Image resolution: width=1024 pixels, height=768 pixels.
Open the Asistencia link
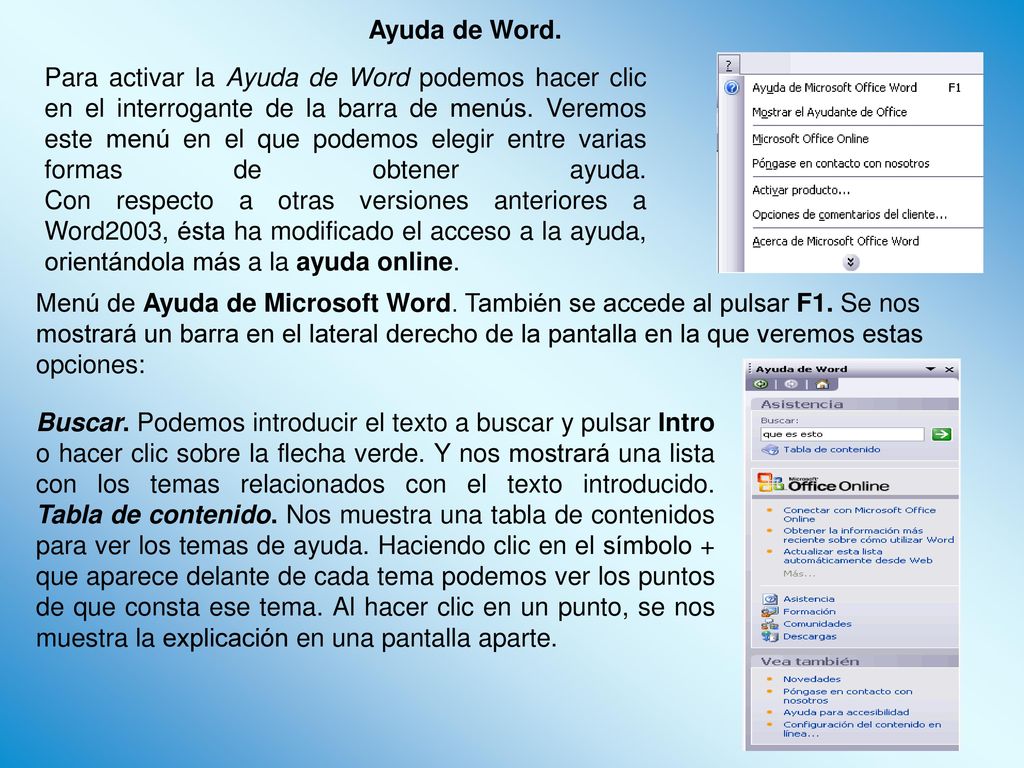click(808, 599)
